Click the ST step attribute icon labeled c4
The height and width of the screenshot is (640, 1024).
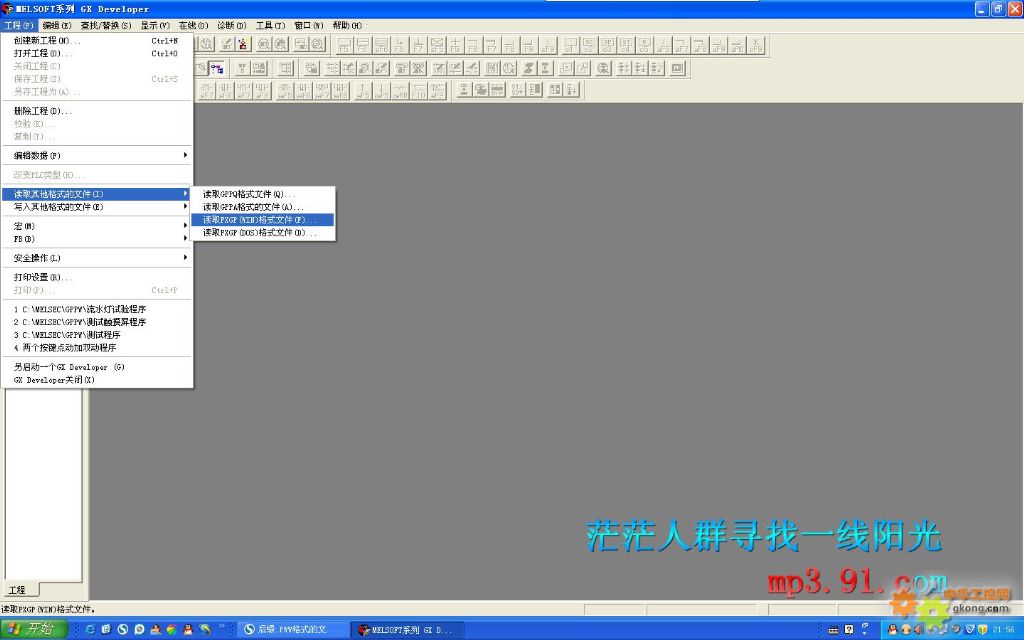point(626,45)
